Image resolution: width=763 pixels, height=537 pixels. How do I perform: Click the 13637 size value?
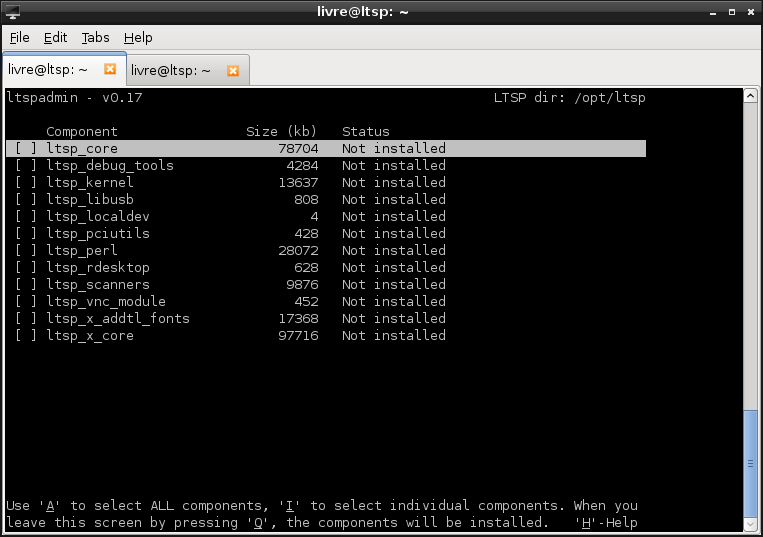[298, 182]
